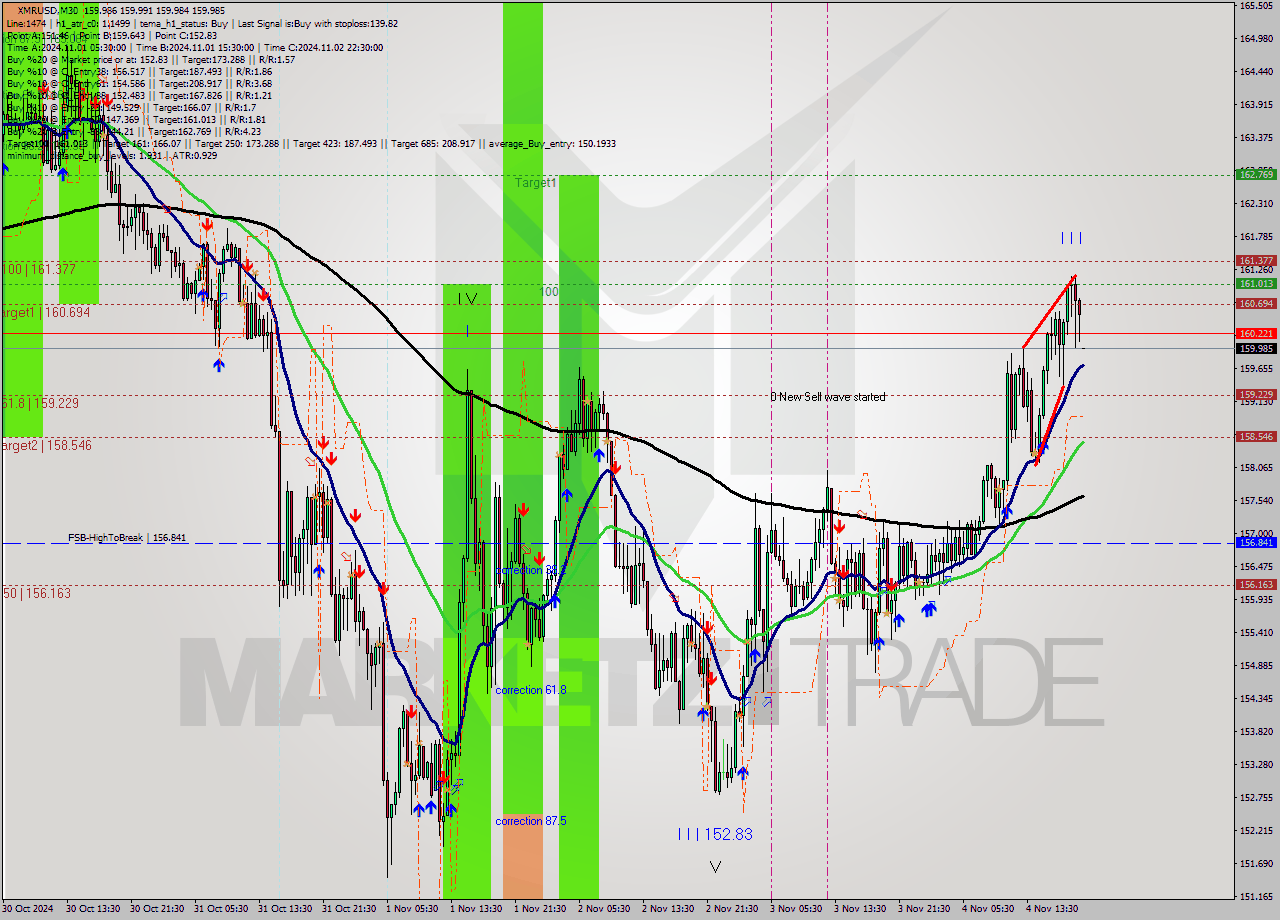Click the '50 | 156.163' level label
Screen dimensions: 1280x920
pyautogui.click(x=37, y=593)
